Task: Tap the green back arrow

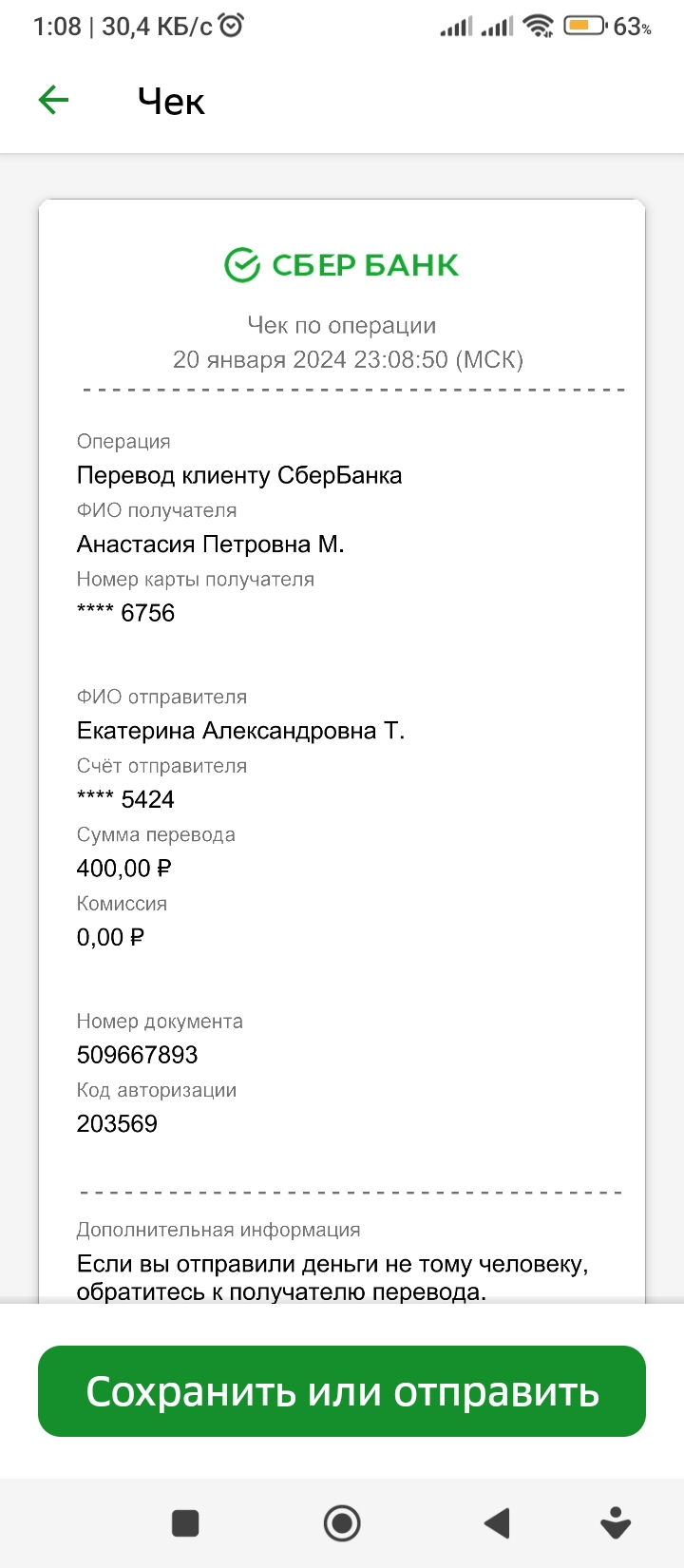Action: pyautogui.click(x=53, y=100)
